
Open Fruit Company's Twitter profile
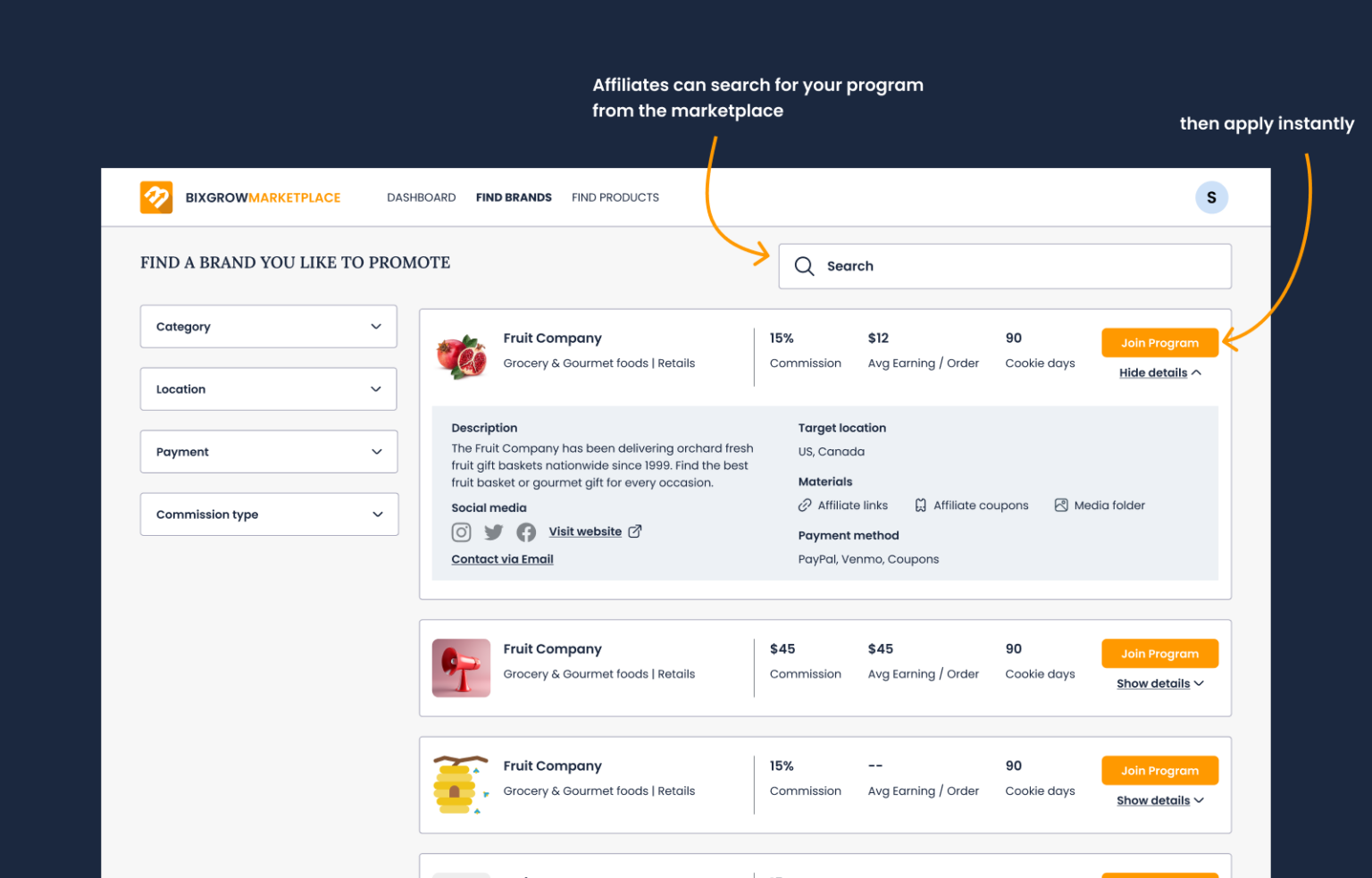(493, 531)
